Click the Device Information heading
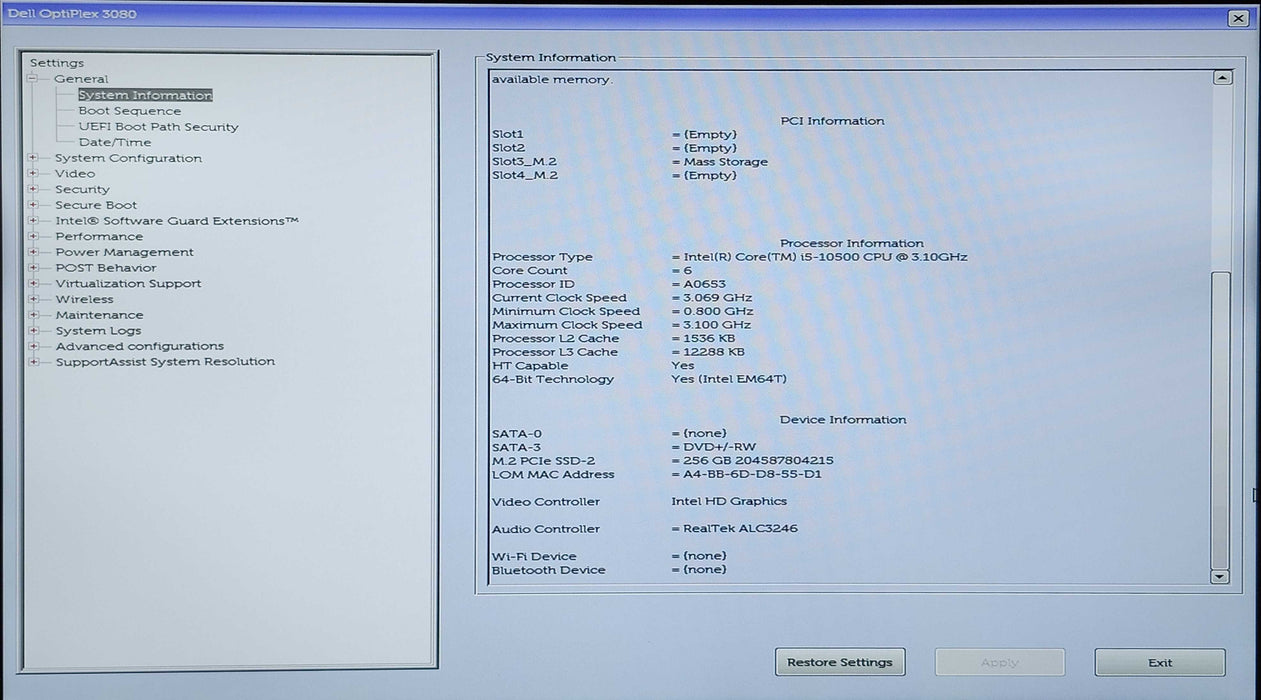1261x700 pixels. 843,420
